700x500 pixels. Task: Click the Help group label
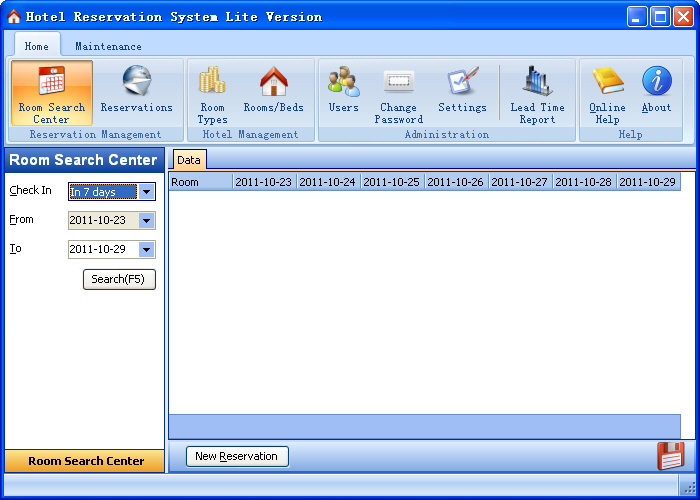click(x=630, y=134)
